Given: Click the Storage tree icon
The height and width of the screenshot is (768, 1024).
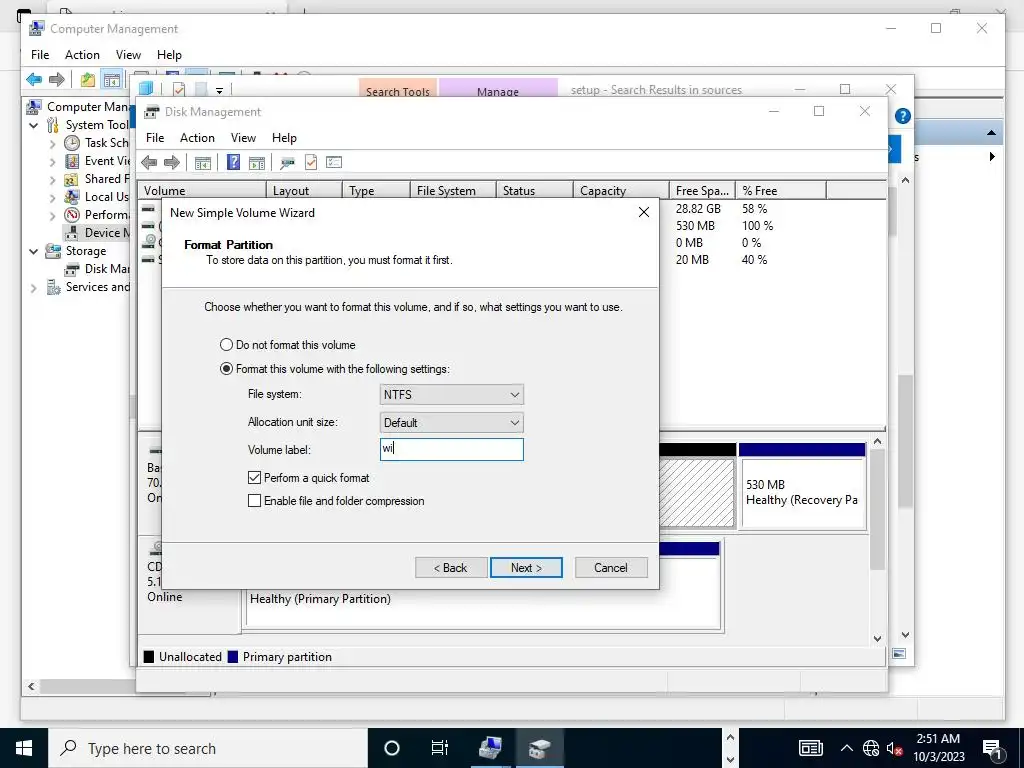Looking at the screenshot, I should pyautogui.click(x=53, y=251).
